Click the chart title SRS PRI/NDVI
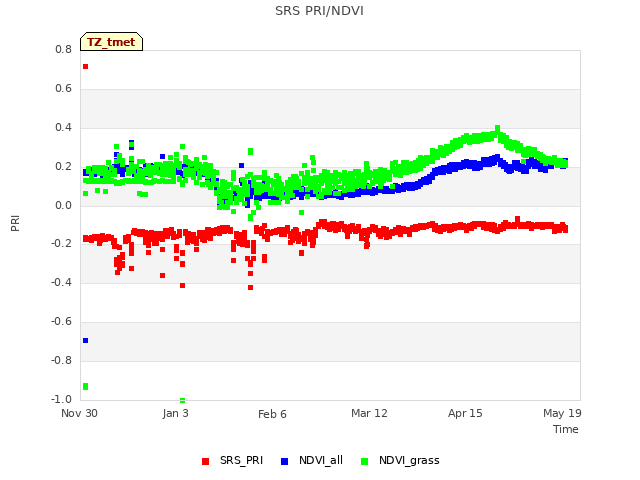 (319, 11)
